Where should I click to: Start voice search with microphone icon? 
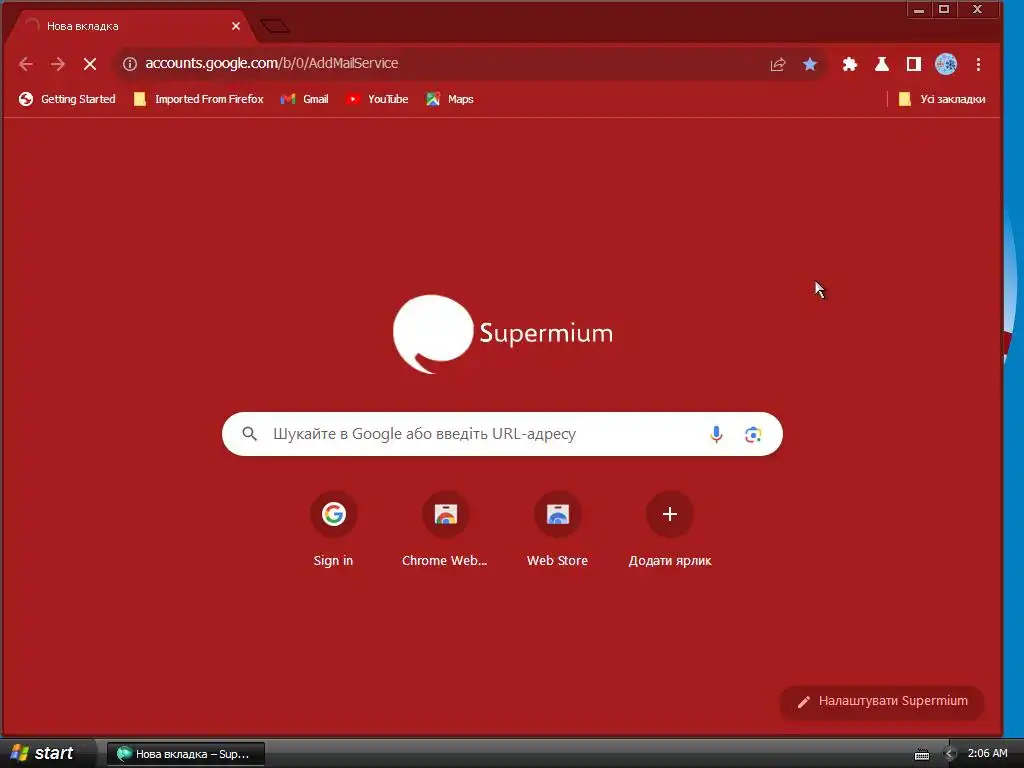coord(716,434)
